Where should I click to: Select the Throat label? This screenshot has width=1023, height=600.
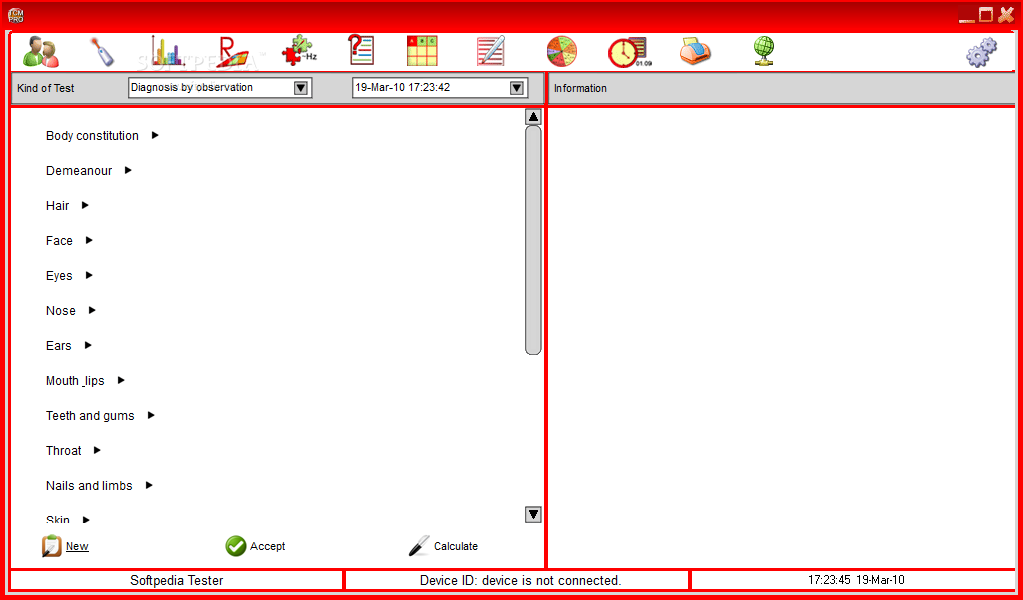(x=63, y=451)
